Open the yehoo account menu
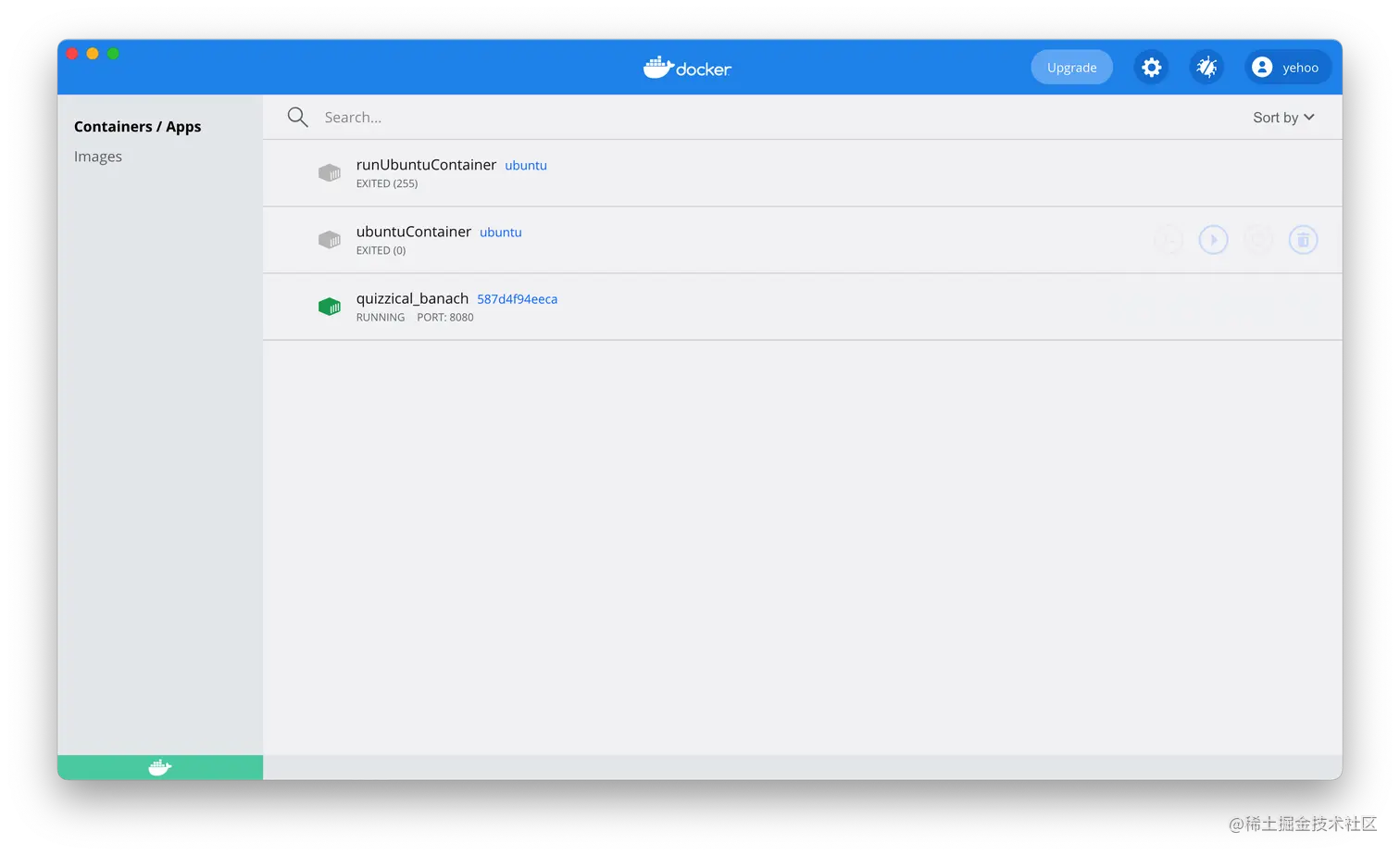 click(x=1288, y=67)
